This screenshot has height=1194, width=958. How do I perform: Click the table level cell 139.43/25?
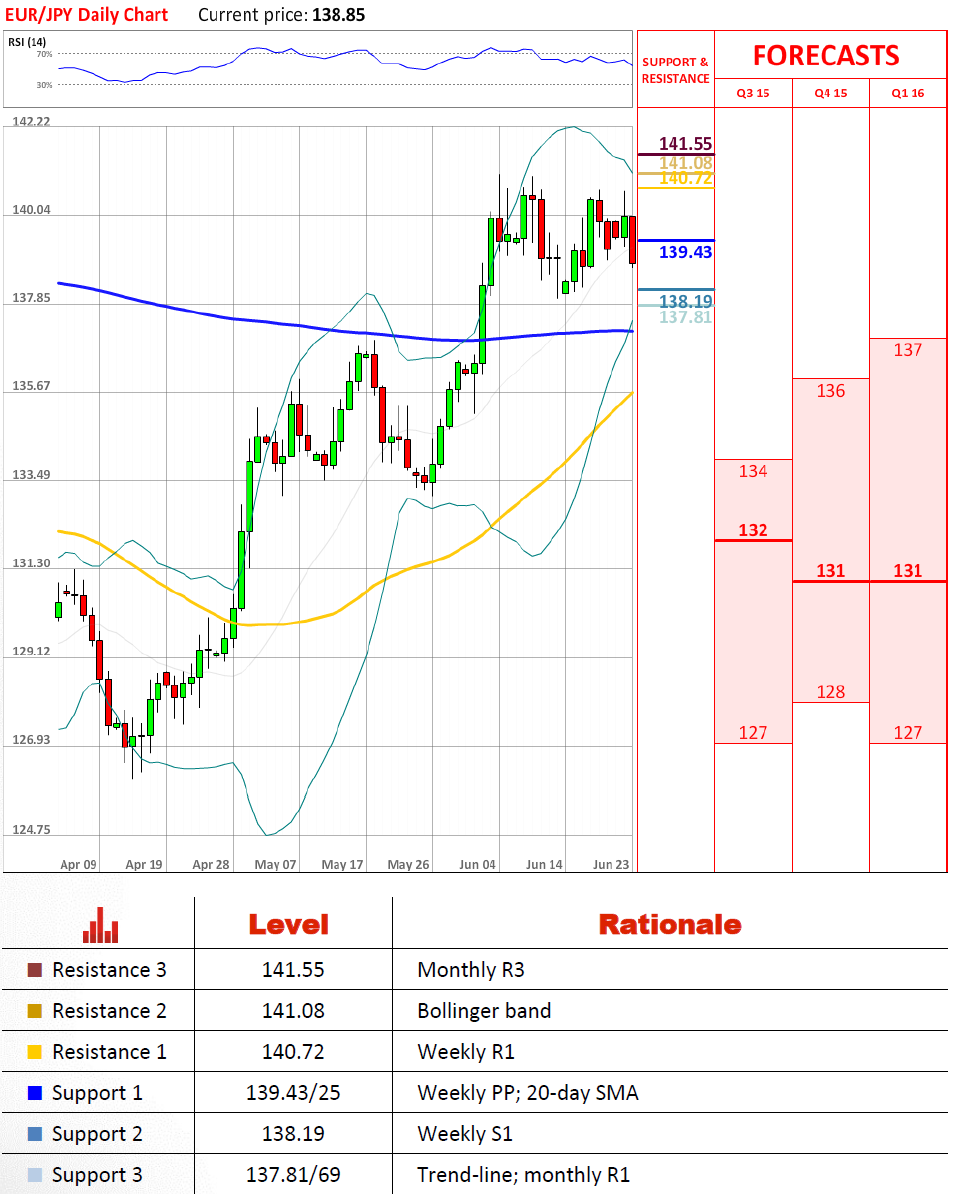(293, 1093)
